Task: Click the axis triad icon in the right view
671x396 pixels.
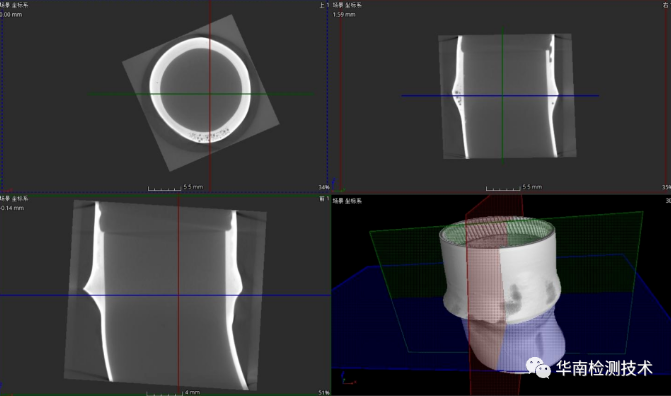Action: click(x=337, y=186)
